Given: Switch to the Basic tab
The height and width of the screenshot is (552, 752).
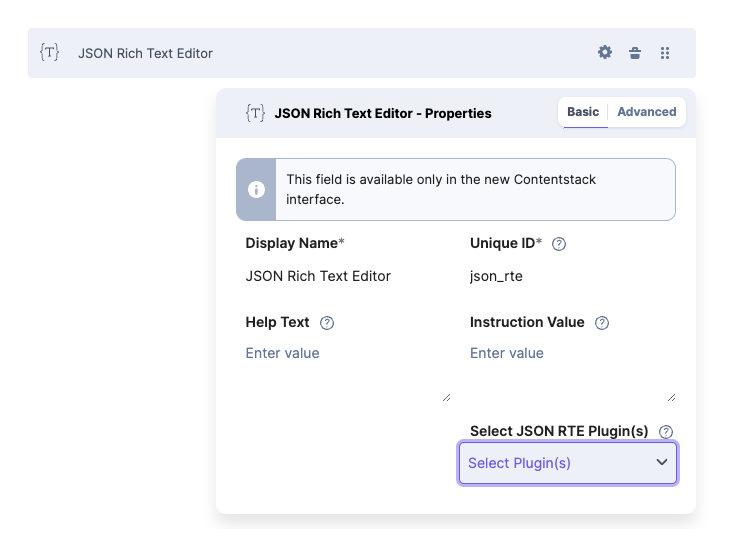Looking at the screenshot, I should tap(583, 112).
